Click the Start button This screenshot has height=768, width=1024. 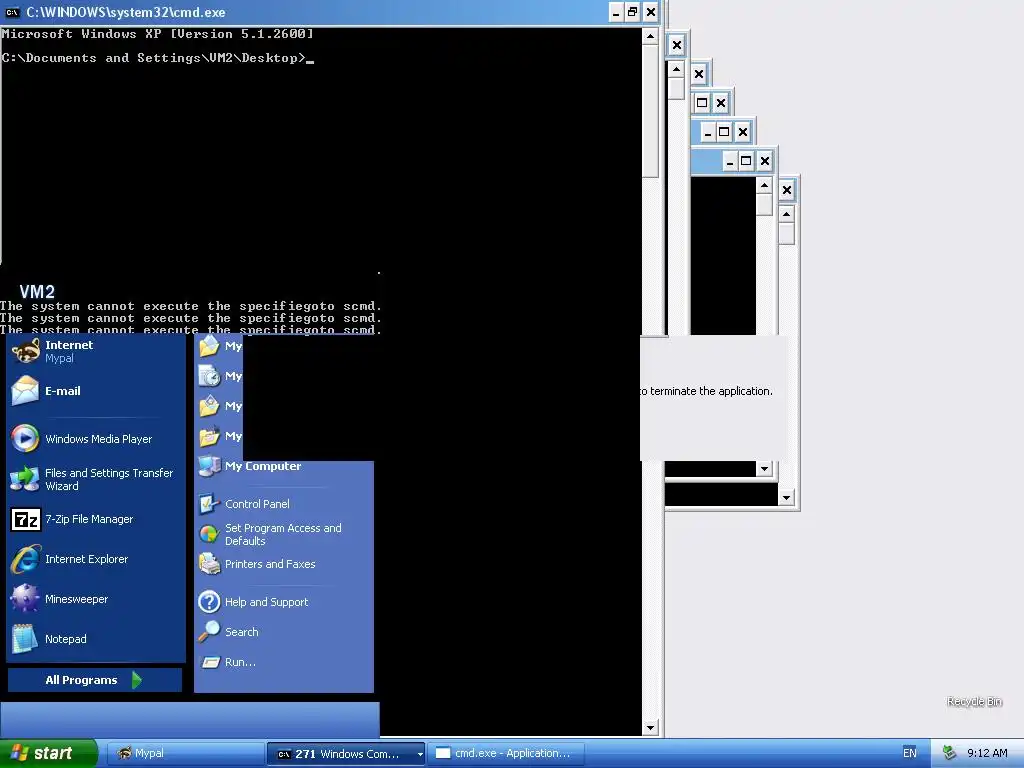tap(48, 753)
